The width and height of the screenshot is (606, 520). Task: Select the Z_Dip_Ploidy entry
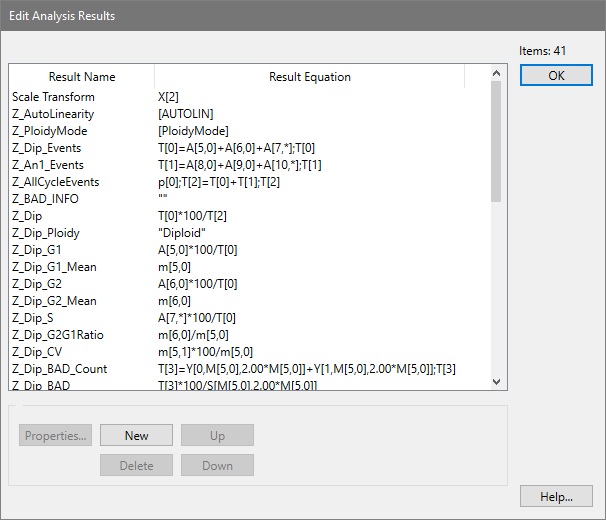[46, 233]
